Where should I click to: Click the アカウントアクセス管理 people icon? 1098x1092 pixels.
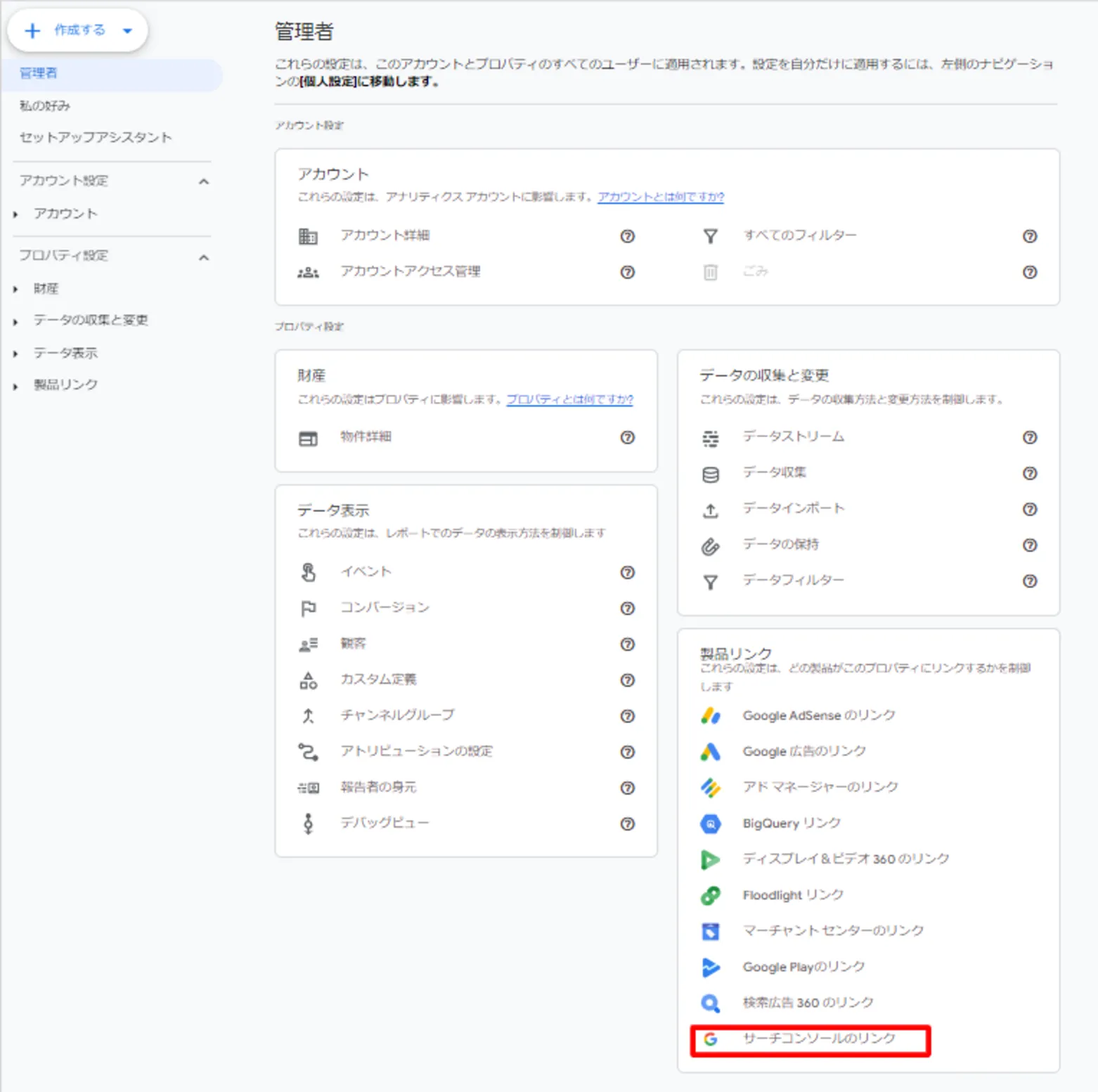(x=308, y=272)
